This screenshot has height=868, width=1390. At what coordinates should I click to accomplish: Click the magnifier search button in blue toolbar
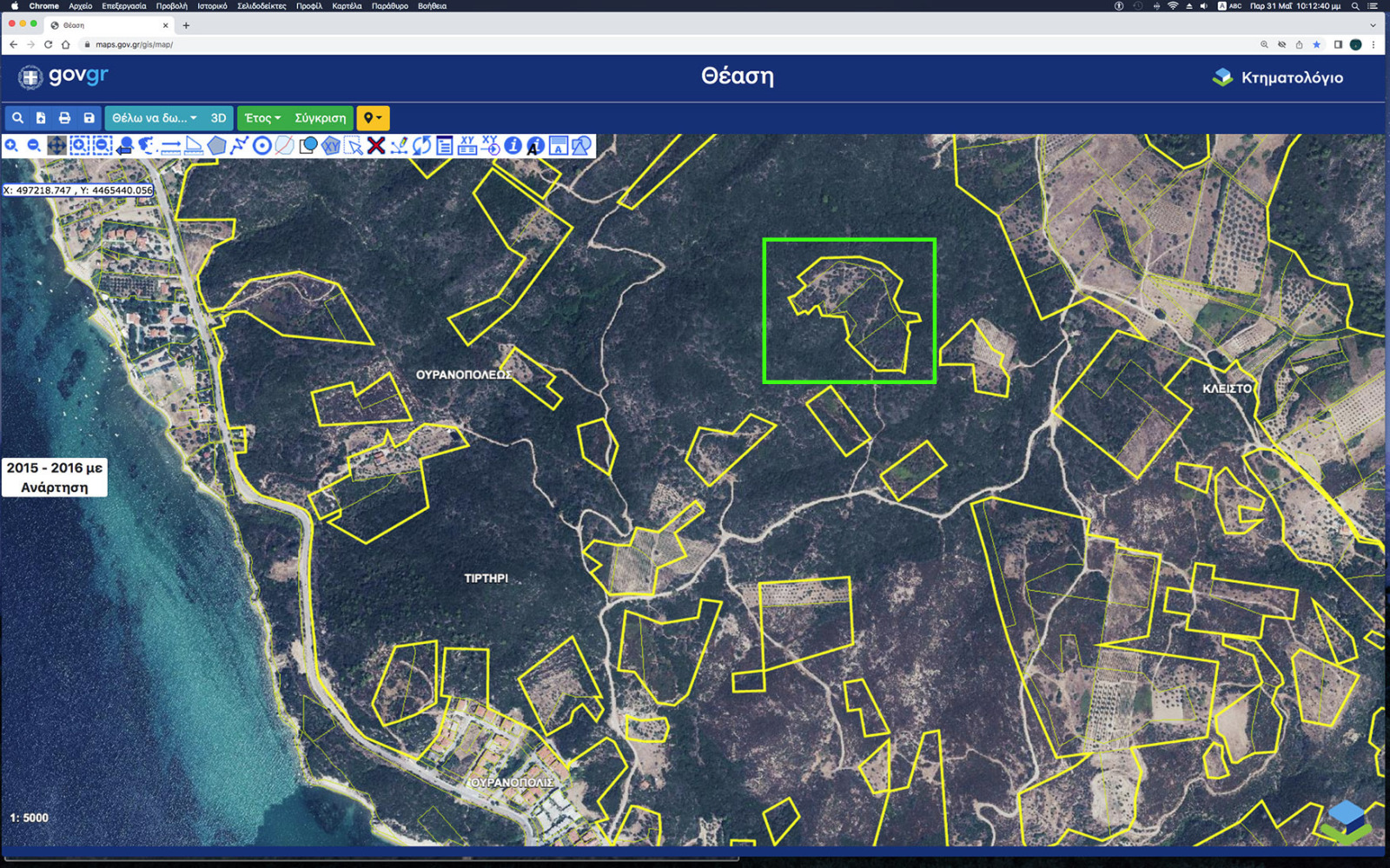[x=17, y=118]
